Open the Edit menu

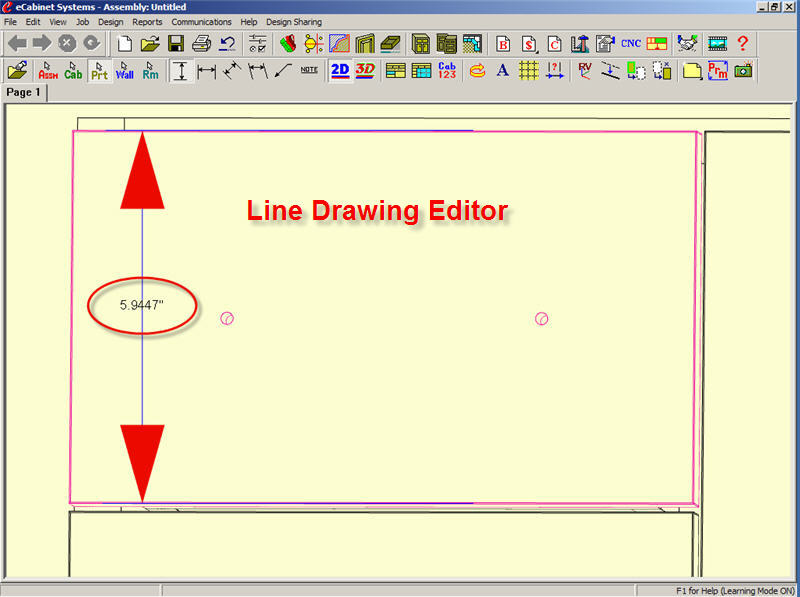(33, 22)
